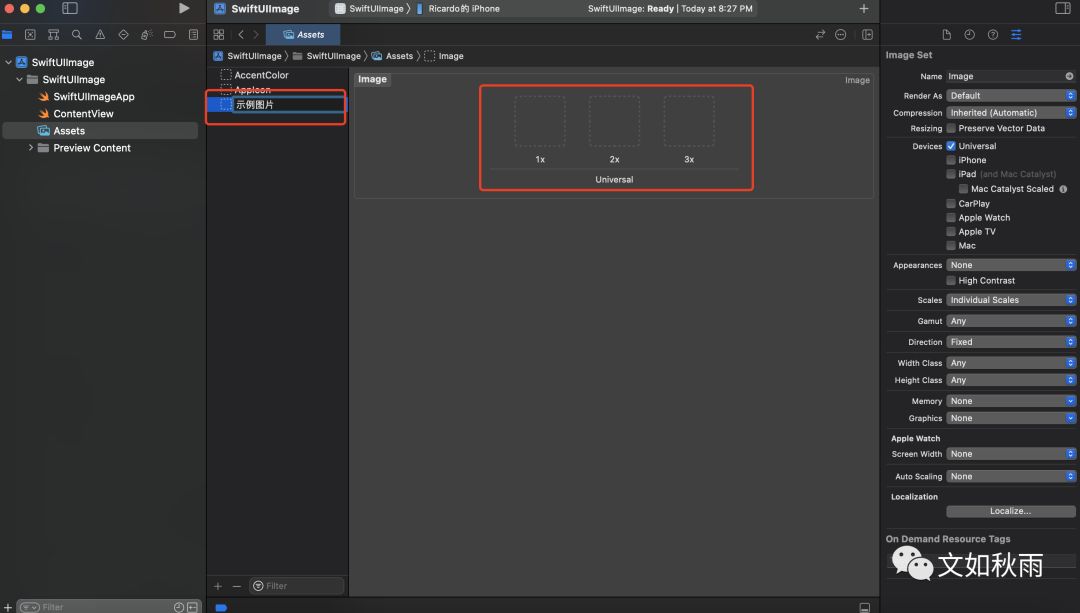Go back in editor history

point(240,34)
